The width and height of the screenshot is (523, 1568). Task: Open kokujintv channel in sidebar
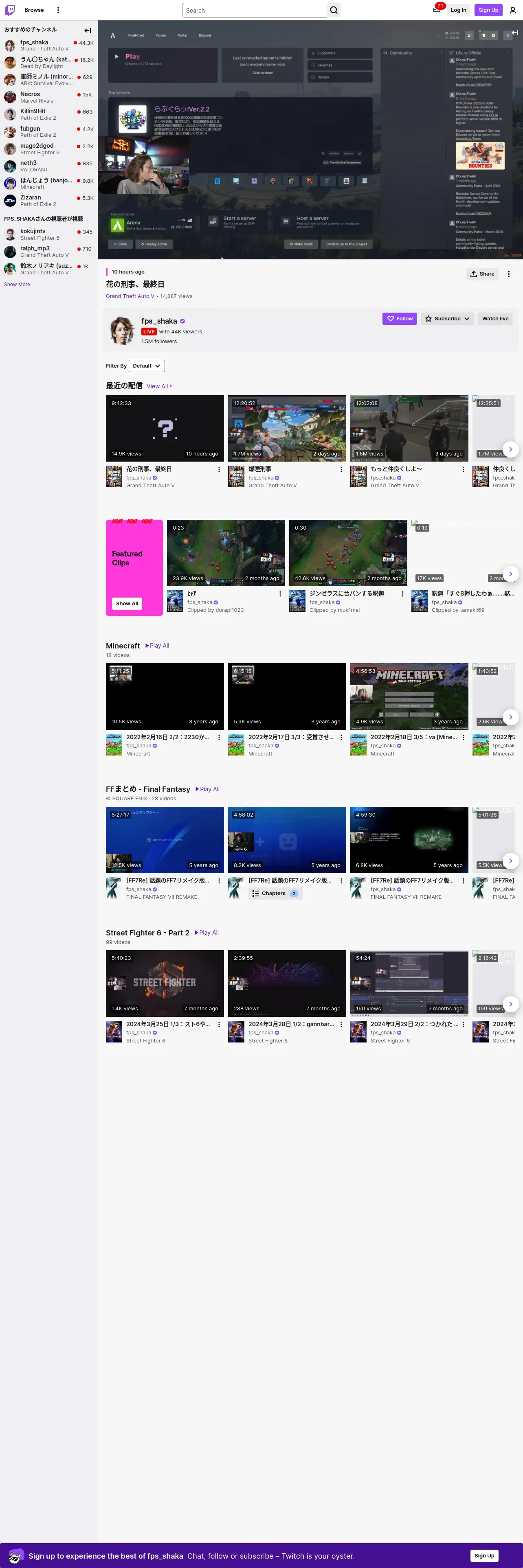(49, 234)
